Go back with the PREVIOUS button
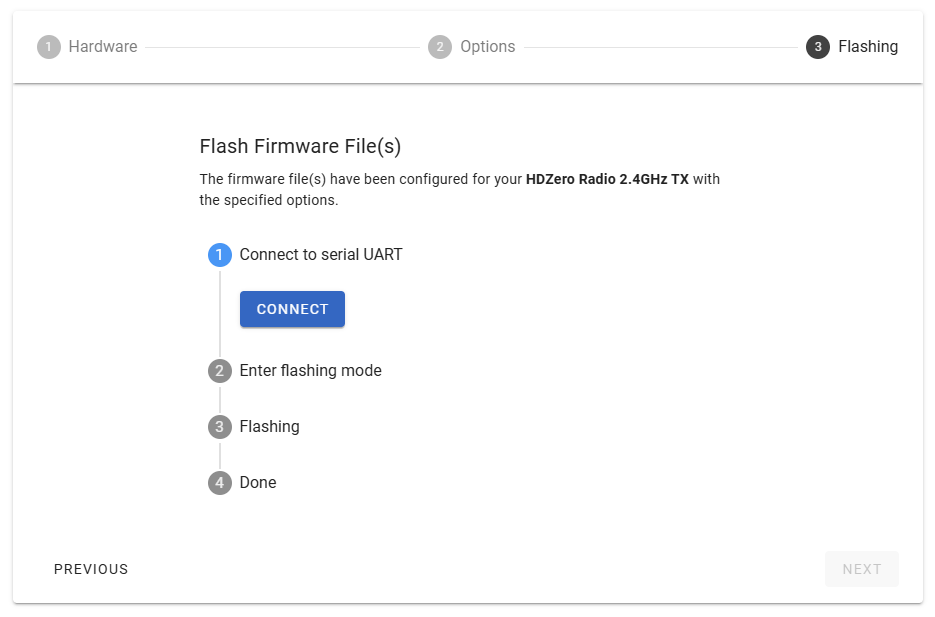 [x=91, y=569]
